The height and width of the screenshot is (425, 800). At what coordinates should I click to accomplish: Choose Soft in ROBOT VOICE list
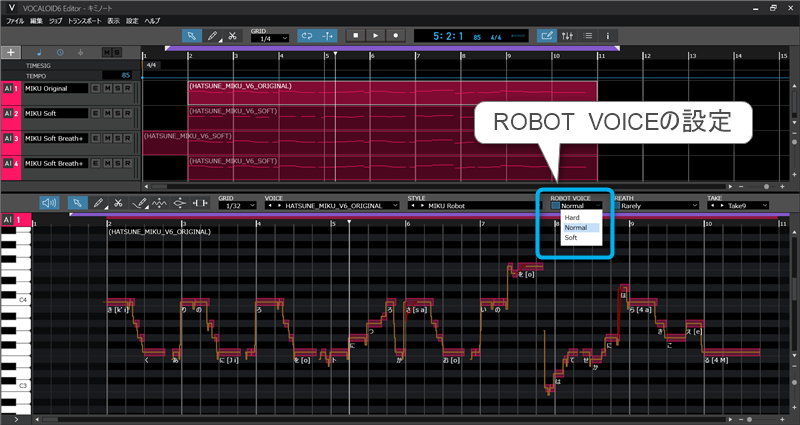(x=571, y=238)
